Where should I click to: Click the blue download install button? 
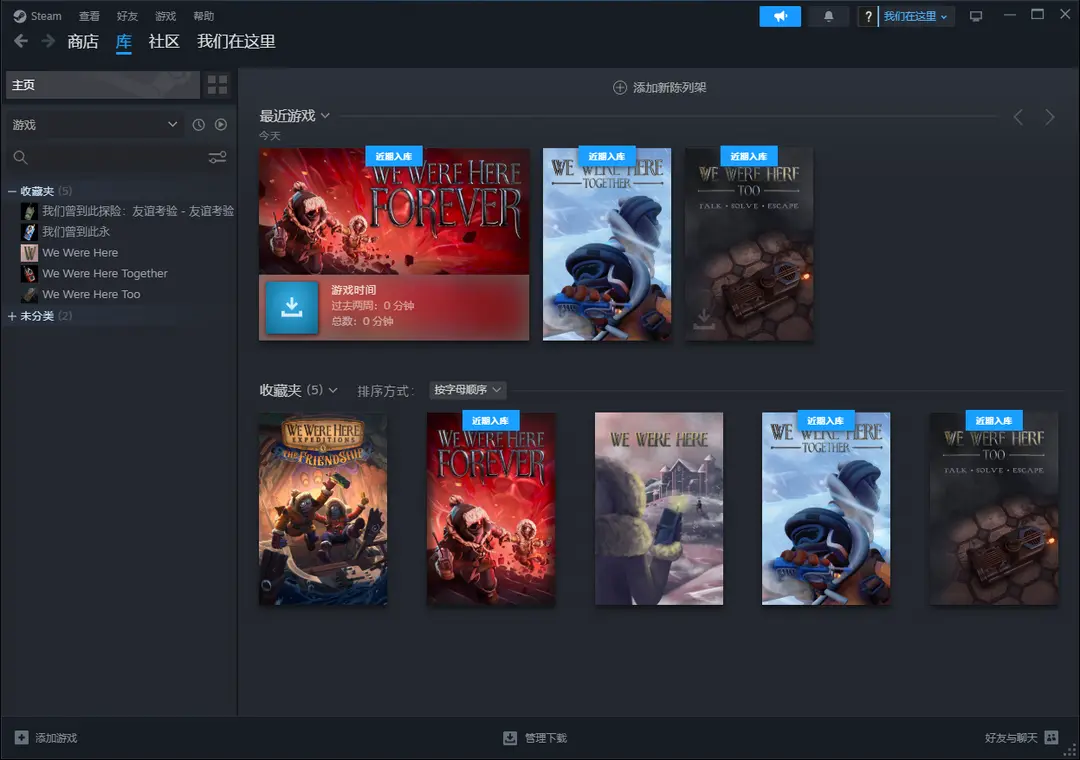pyautogui.click(x=292, y=307)
